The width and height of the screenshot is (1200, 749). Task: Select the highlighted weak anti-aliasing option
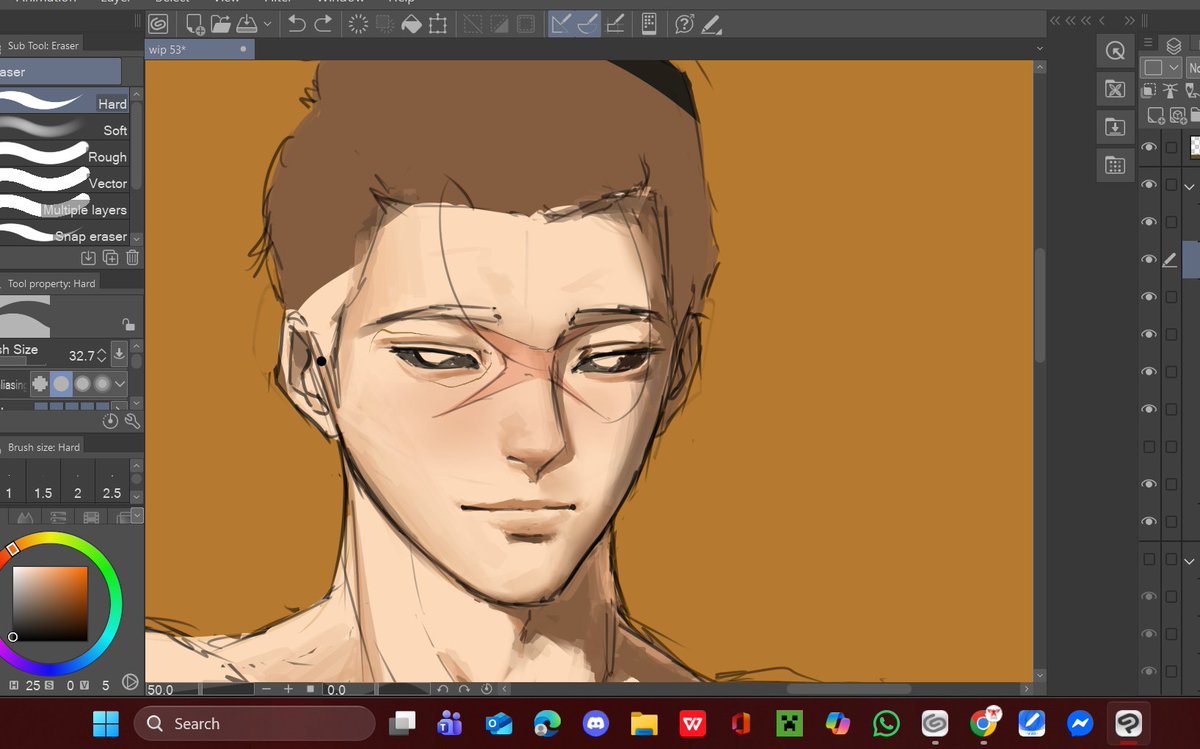point(61,384)
